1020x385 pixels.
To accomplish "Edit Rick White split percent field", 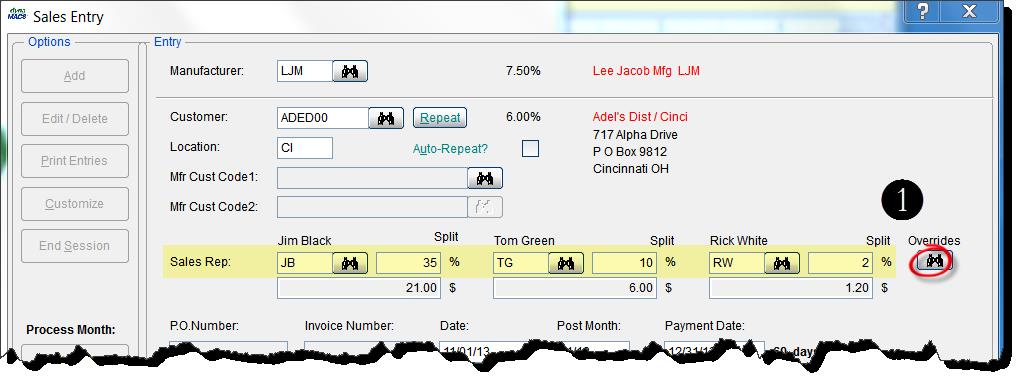I will tap(840, 263).
